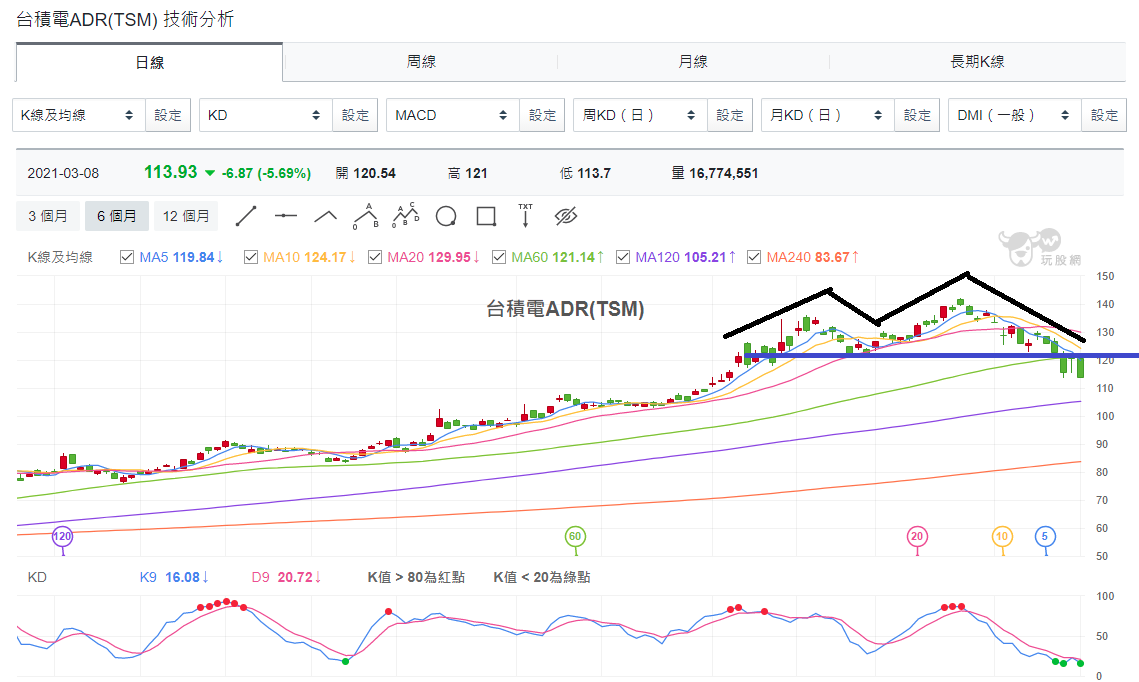
Task: Select the horizontal line drawing tool
Action: coord(286,216)
